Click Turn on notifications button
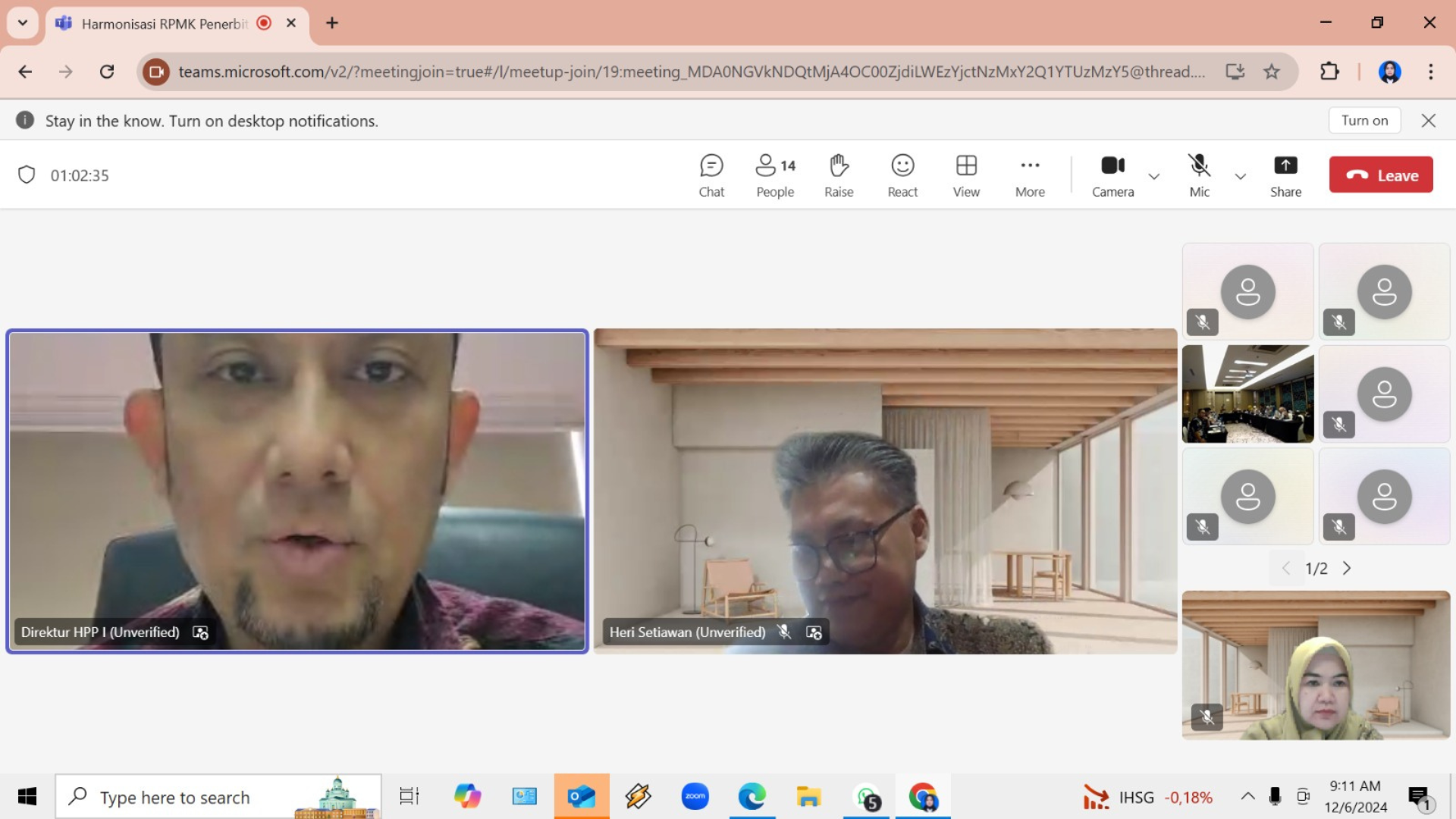 point(1364,121)
